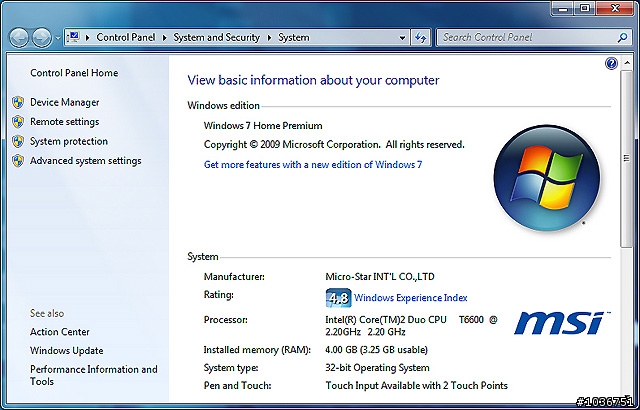
Task: Click 'Micro-Star INT'L CO.,LTD' manufacturer value
Action: (x=380, y=277)
